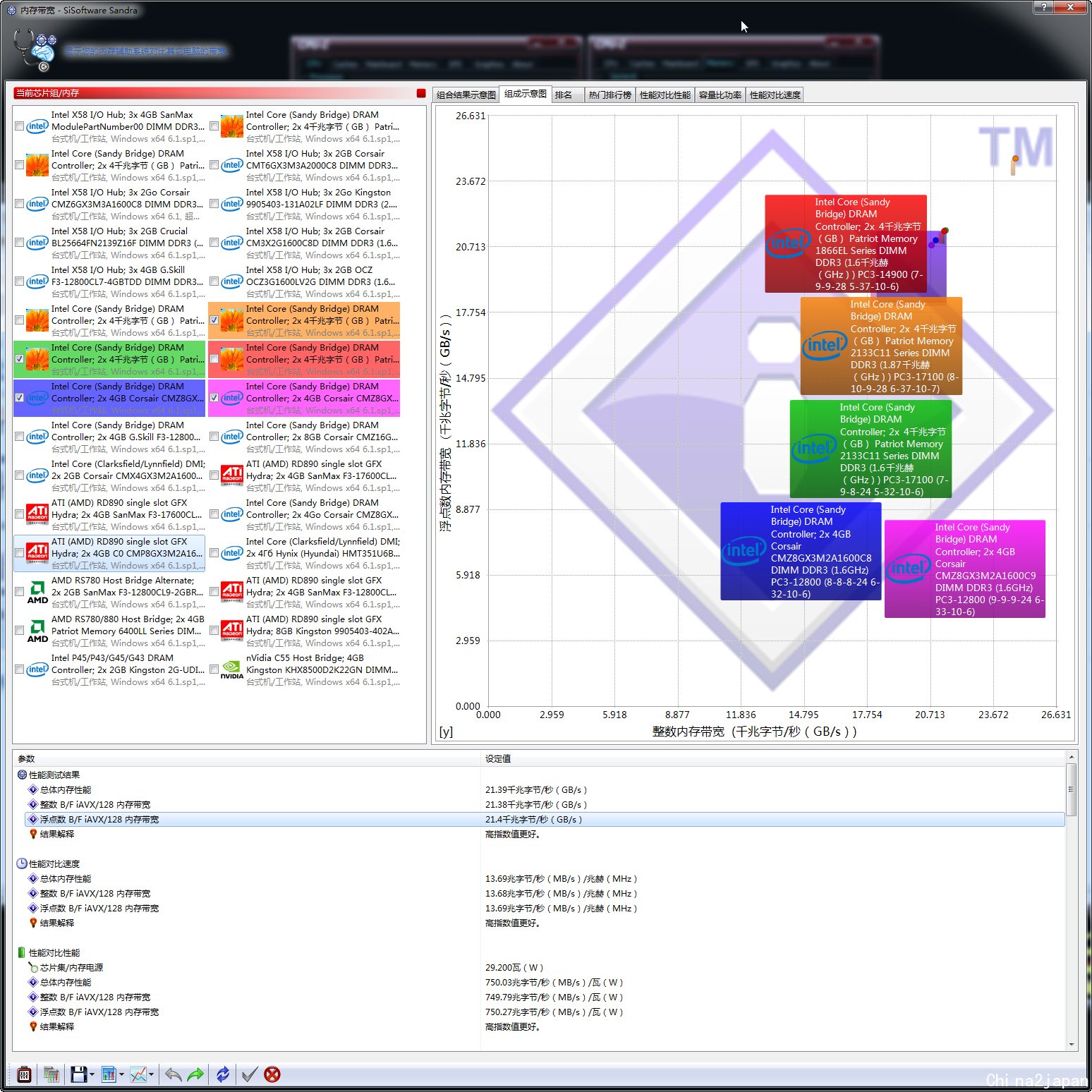
Task: Open the module options icon in bottom toolbar
Action: pos(24,1074)
